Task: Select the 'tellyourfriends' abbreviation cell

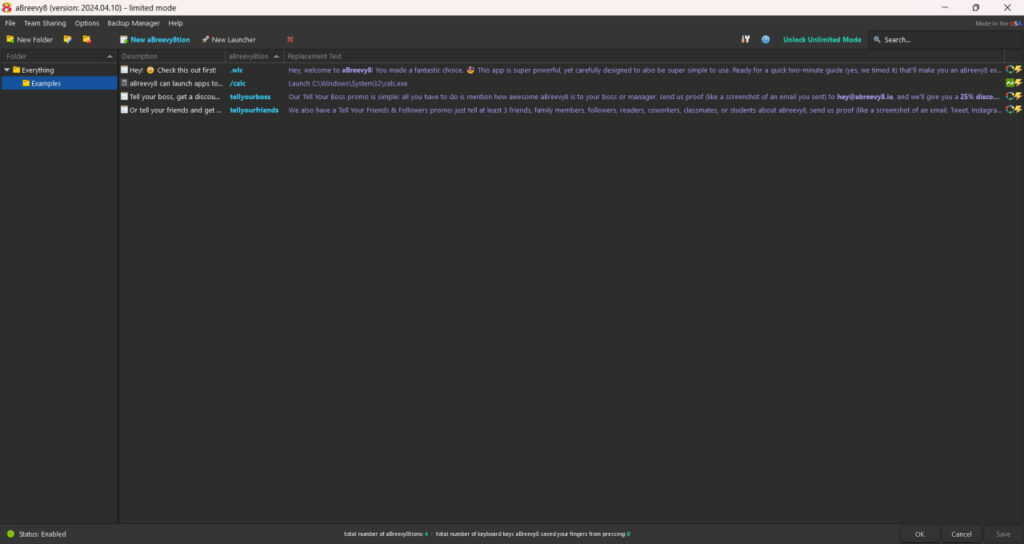Action: (254, 110)
